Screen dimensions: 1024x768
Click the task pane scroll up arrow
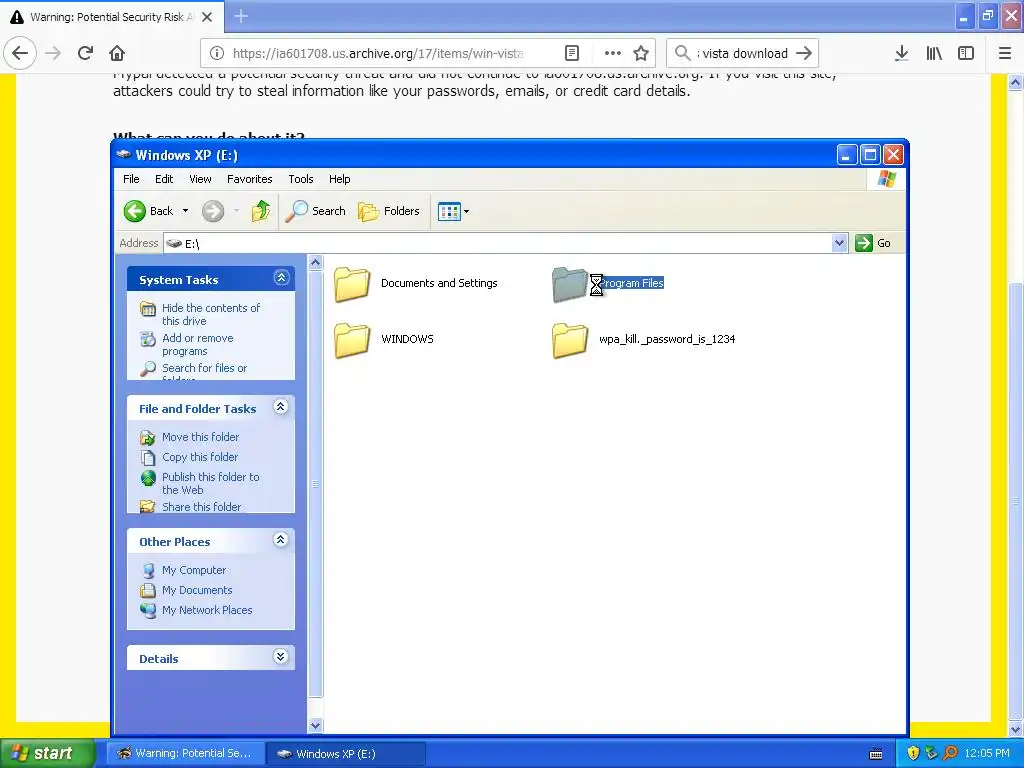pos(315,263)
